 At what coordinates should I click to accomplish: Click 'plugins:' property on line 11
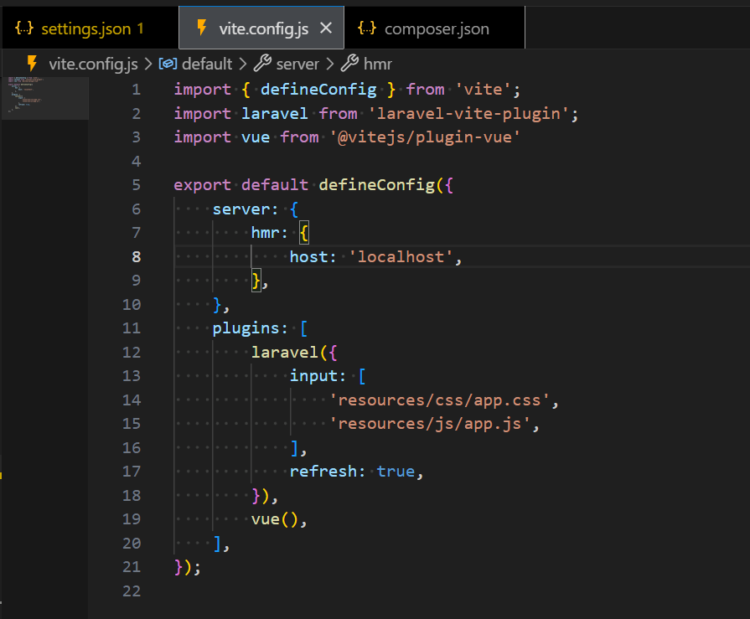pyautogui.click(x=250, y=329)
